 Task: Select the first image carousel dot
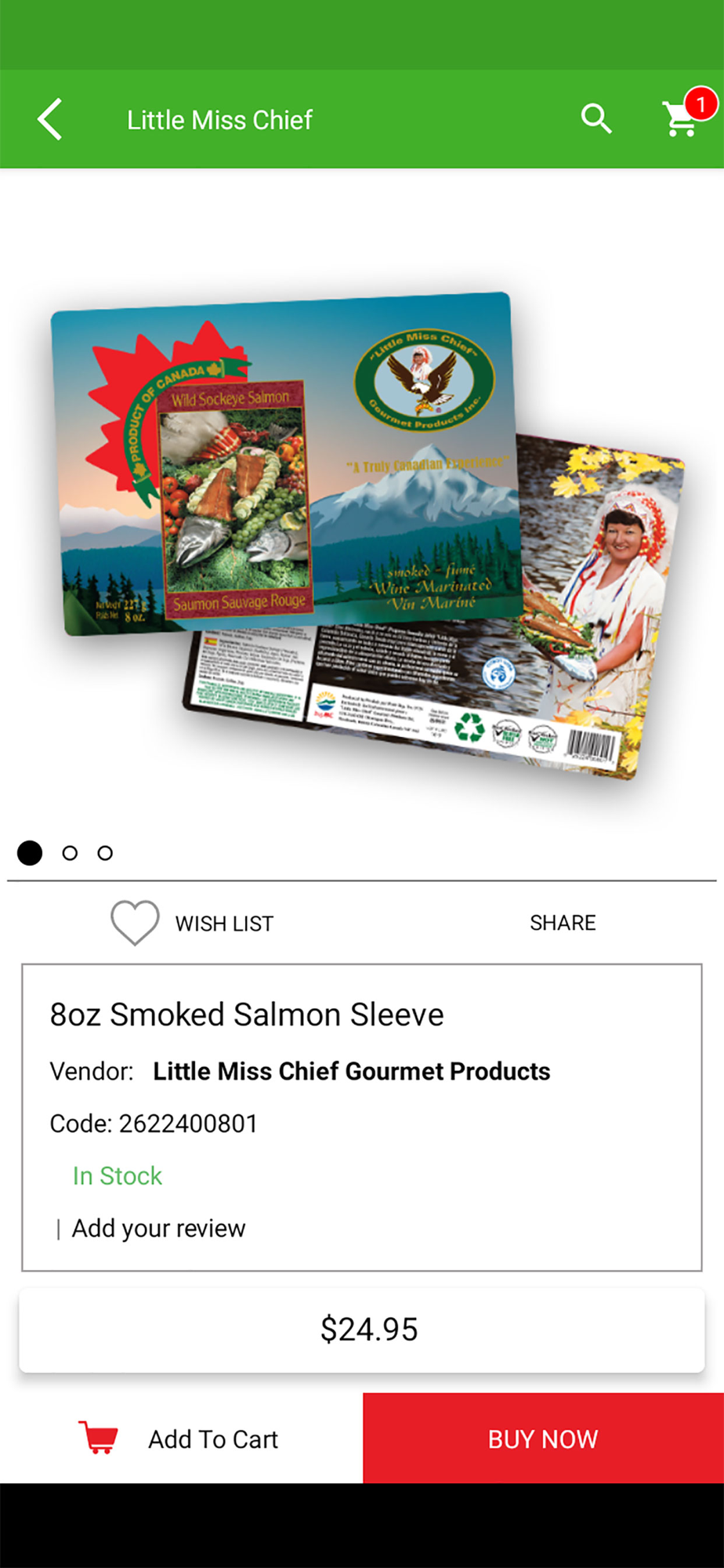pyautogui.click(x=30, y=852)
